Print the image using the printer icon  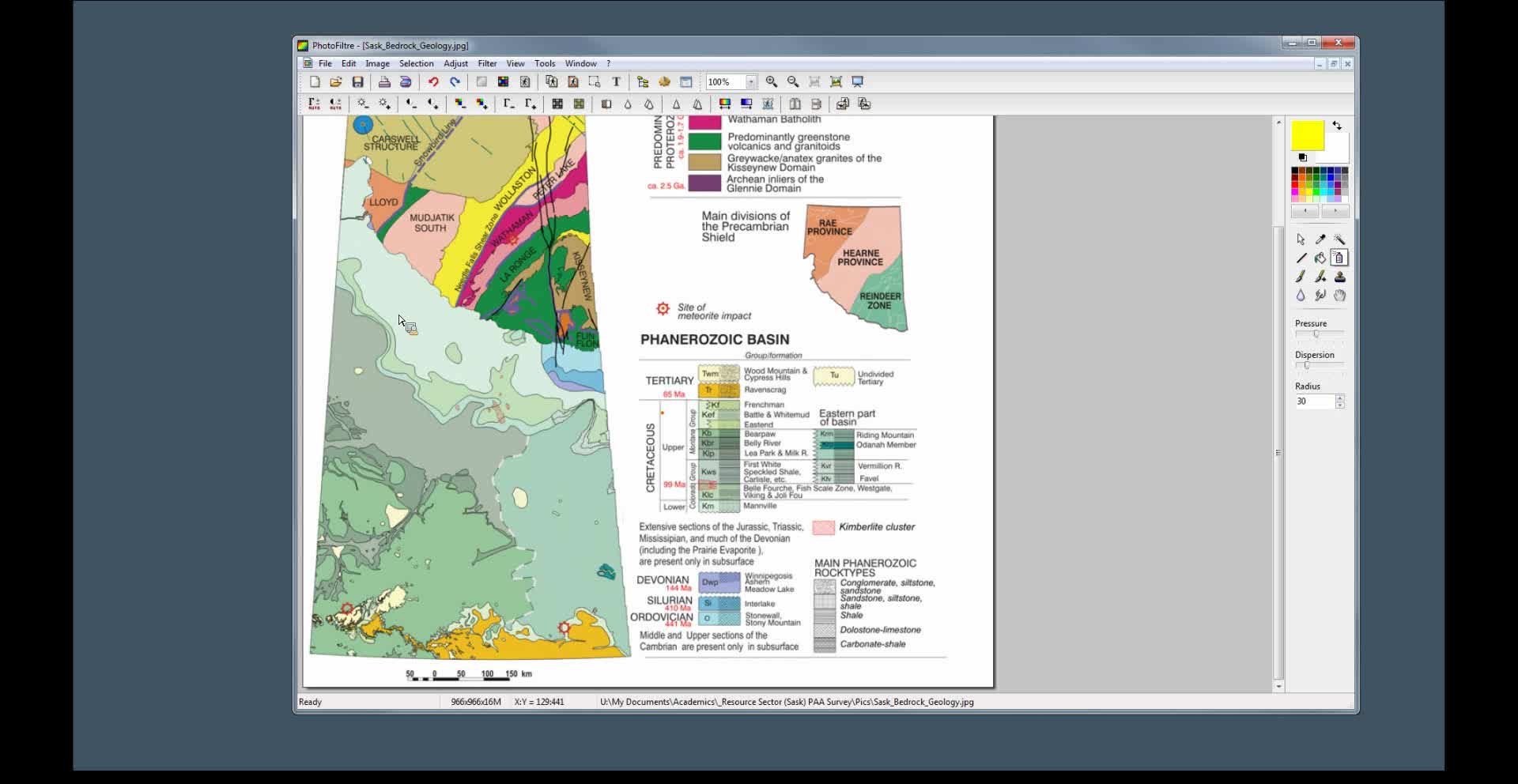[x=384, y=82]
